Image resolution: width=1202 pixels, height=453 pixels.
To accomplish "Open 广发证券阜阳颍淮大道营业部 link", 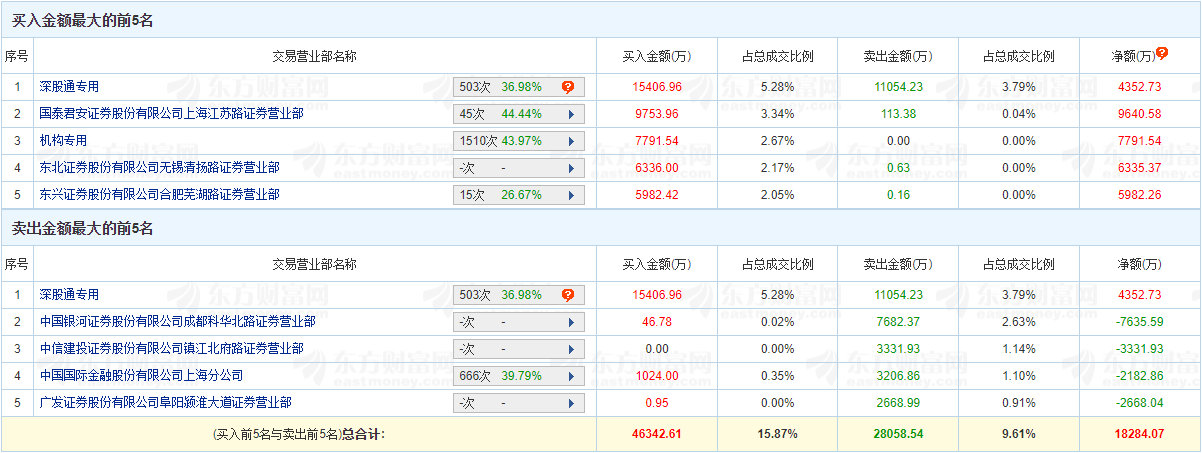I will point(165,403).
